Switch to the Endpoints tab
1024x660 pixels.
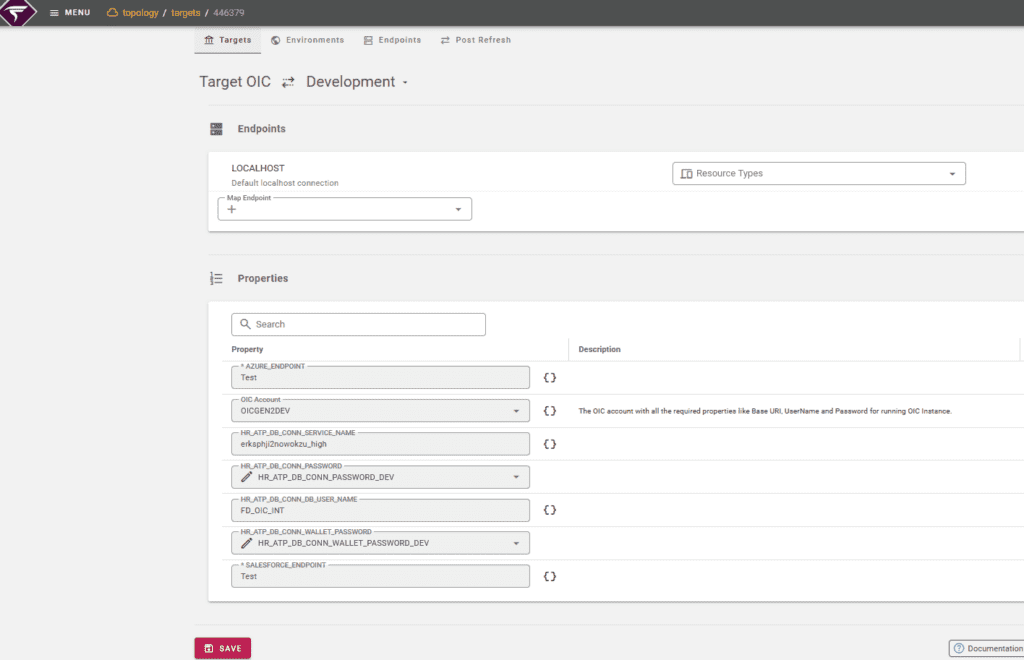(392, 40)
